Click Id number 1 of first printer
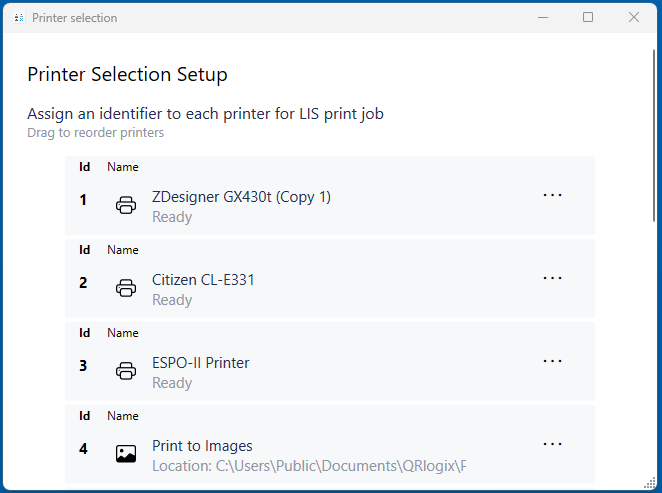 [x=84, y=200]
